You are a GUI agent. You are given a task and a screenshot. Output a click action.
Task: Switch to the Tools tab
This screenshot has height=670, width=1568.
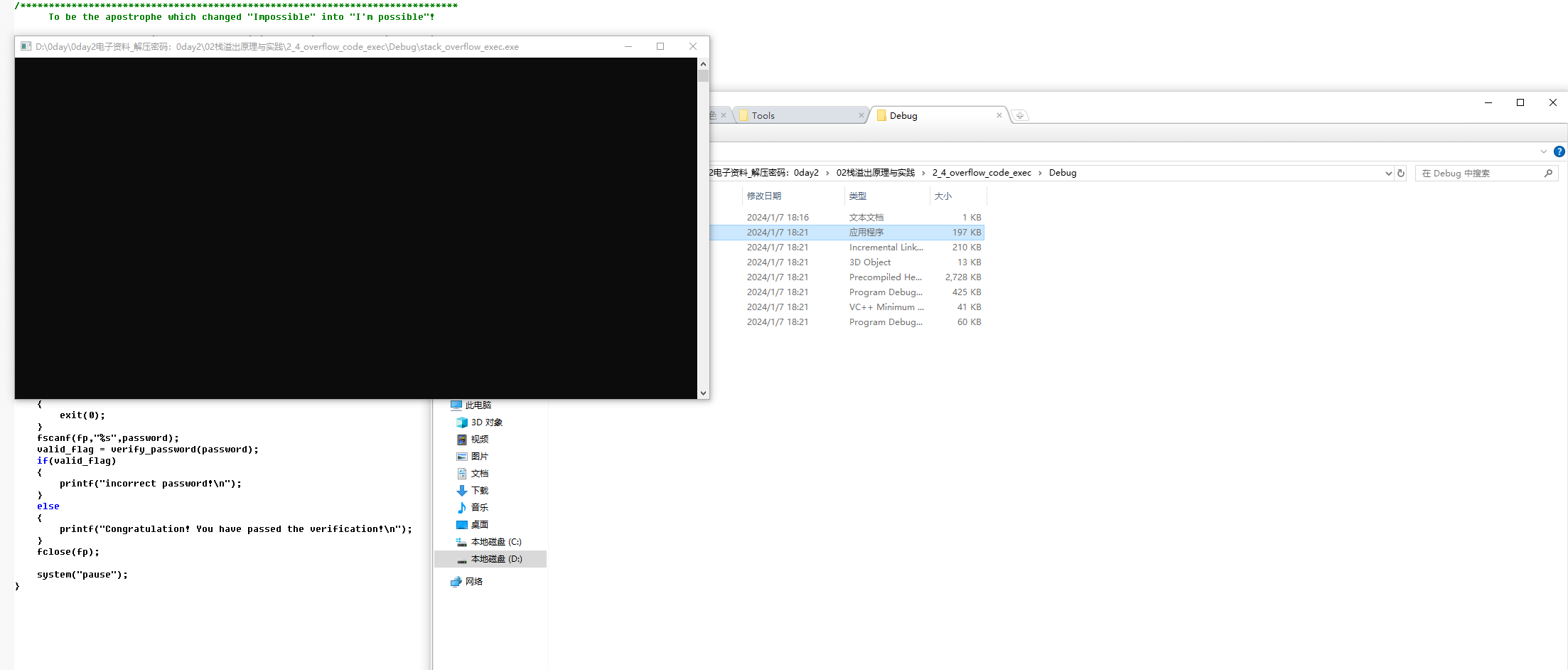point(763,115)
